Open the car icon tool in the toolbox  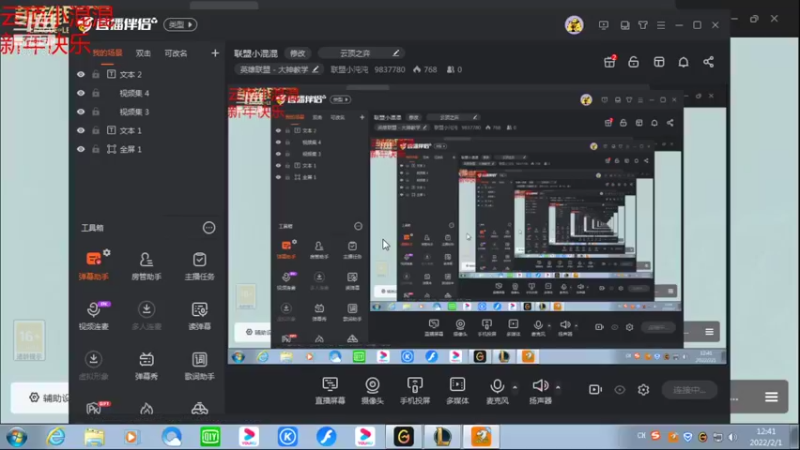(x=199, y=408)
